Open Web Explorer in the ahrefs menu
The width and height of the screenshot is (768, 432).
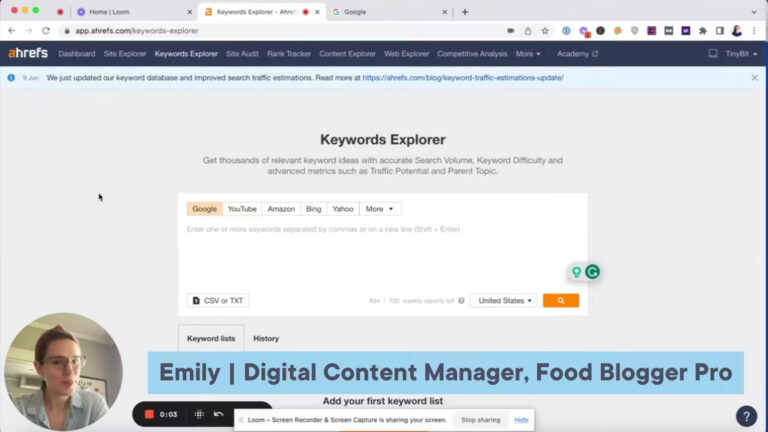click(407, 53)
